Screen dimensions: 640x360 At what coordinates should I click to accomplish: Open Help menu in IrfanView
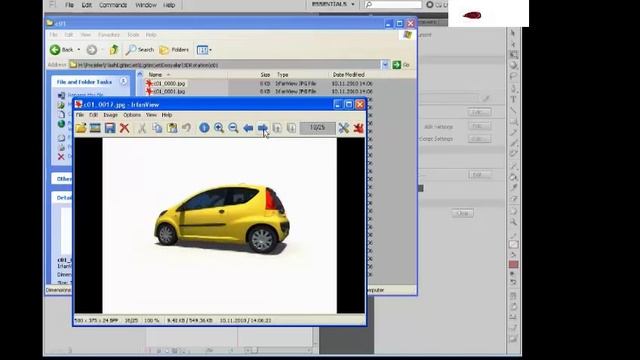click(x=167, y=115)
